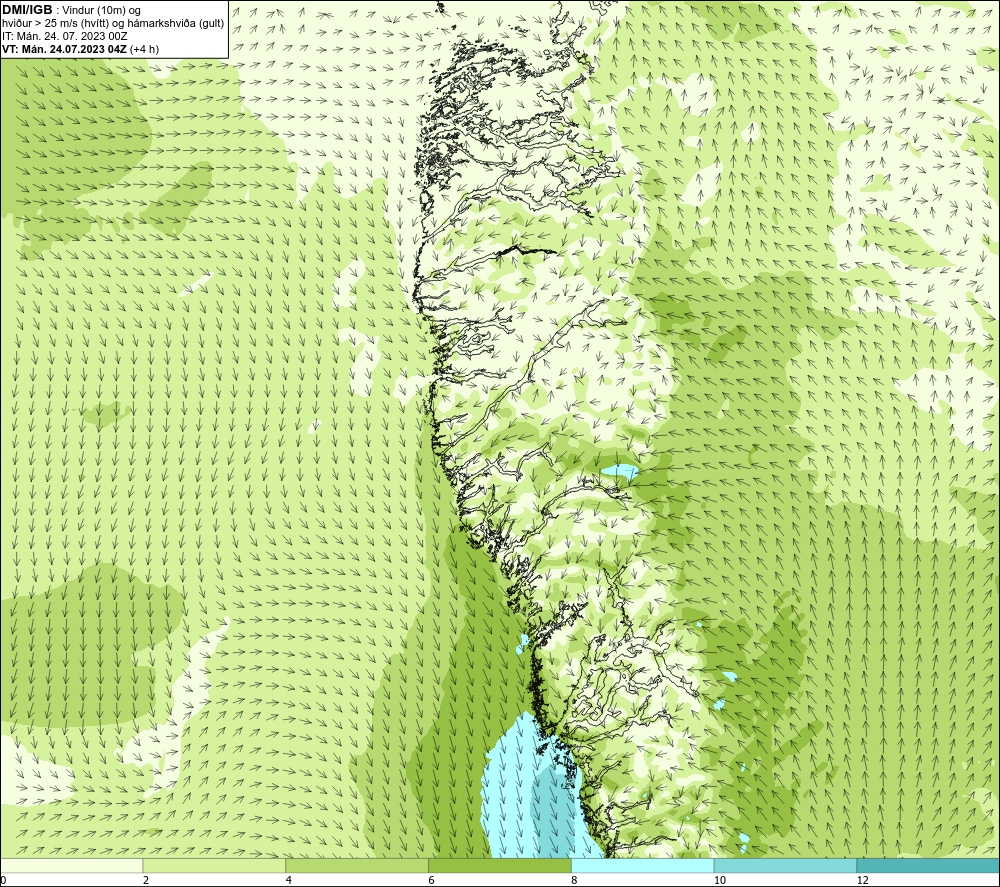Click the 8–10 light cyan scale segment
The height and width of the screenshot is (887, 1000).
pos(643,865)
